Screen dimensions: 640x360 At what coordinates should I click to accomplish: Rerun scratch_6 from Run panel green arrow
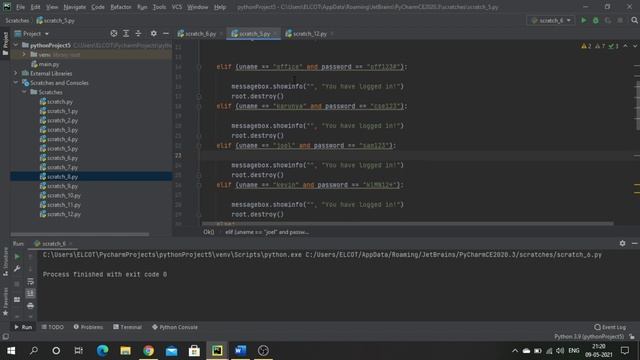point(17,257)
